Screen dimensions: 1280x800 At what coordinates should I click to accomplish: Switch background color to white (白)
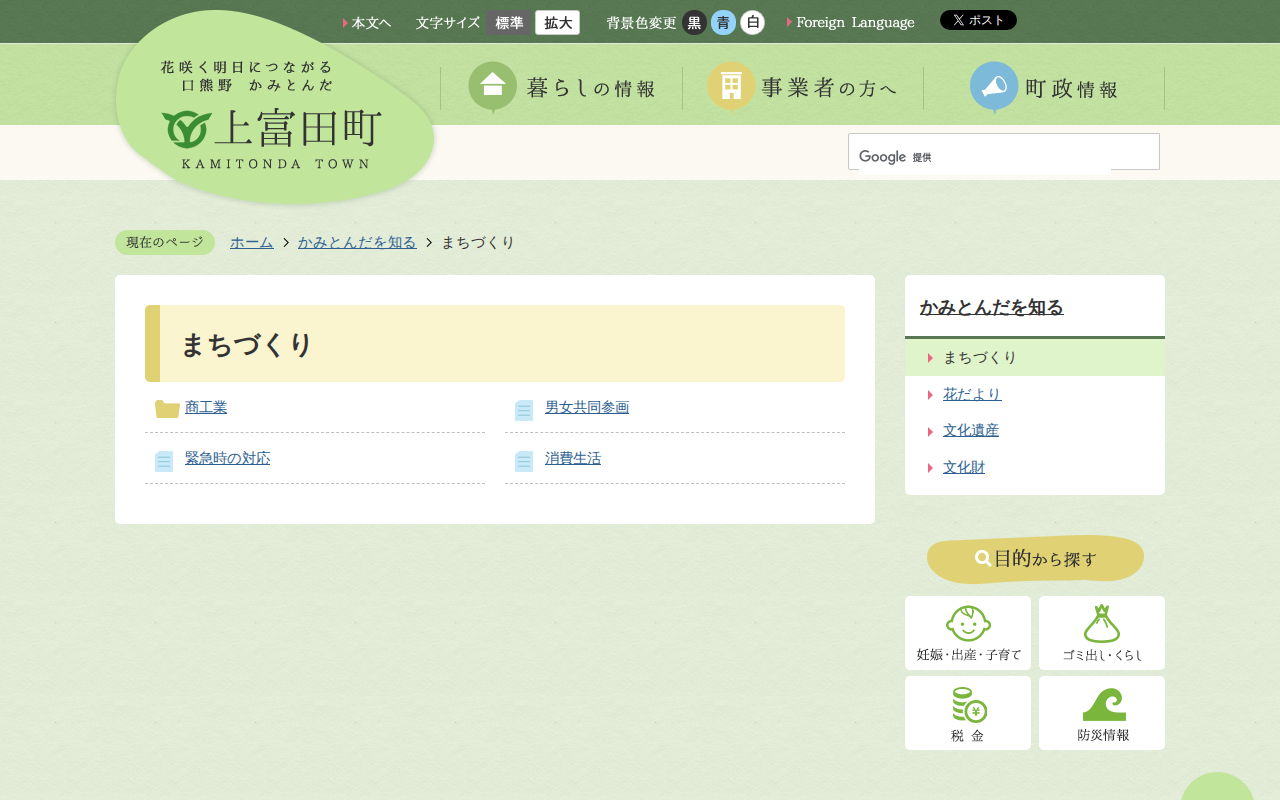pos(753,23)
